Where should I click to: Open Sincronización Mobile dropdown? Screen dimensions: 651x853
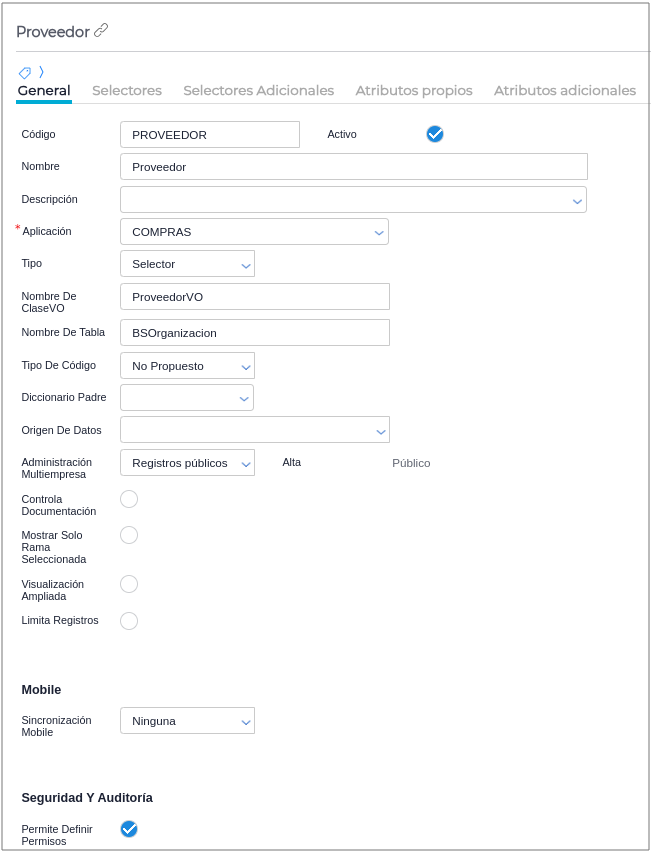click(x=245, y=721)
